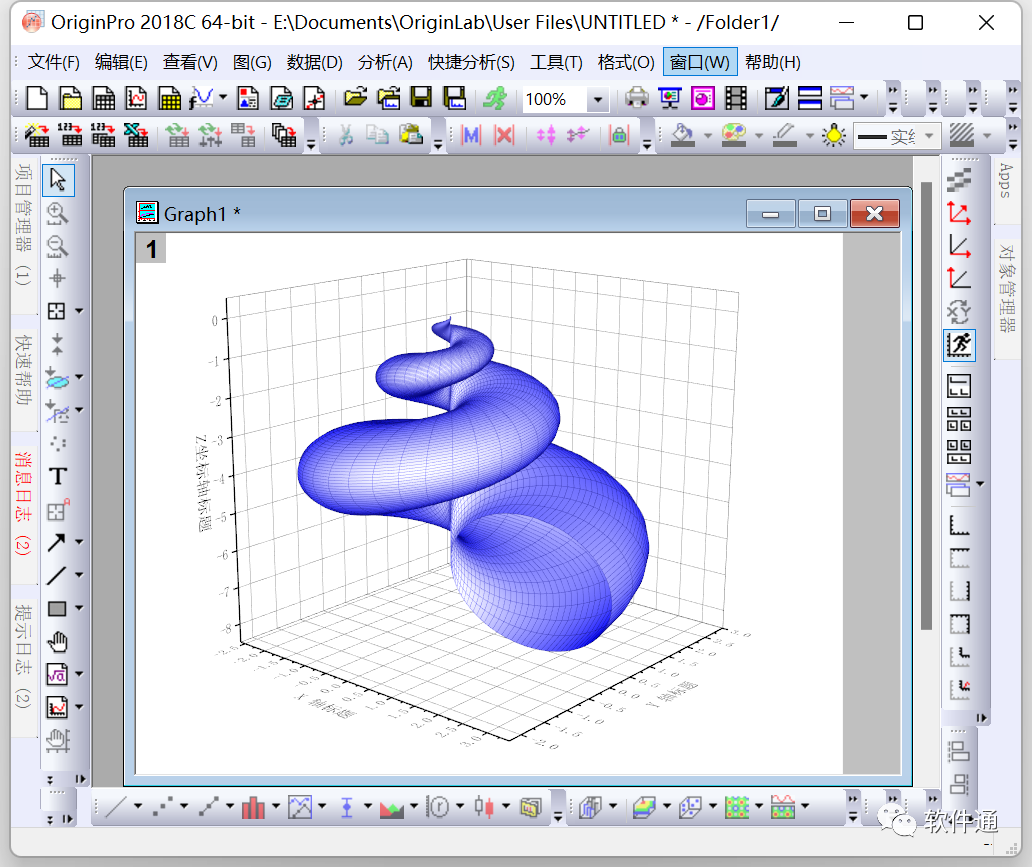This screenshot has height=867, width=1032.
Task: Click the bar chart plot icon
Action: point(253,807)
